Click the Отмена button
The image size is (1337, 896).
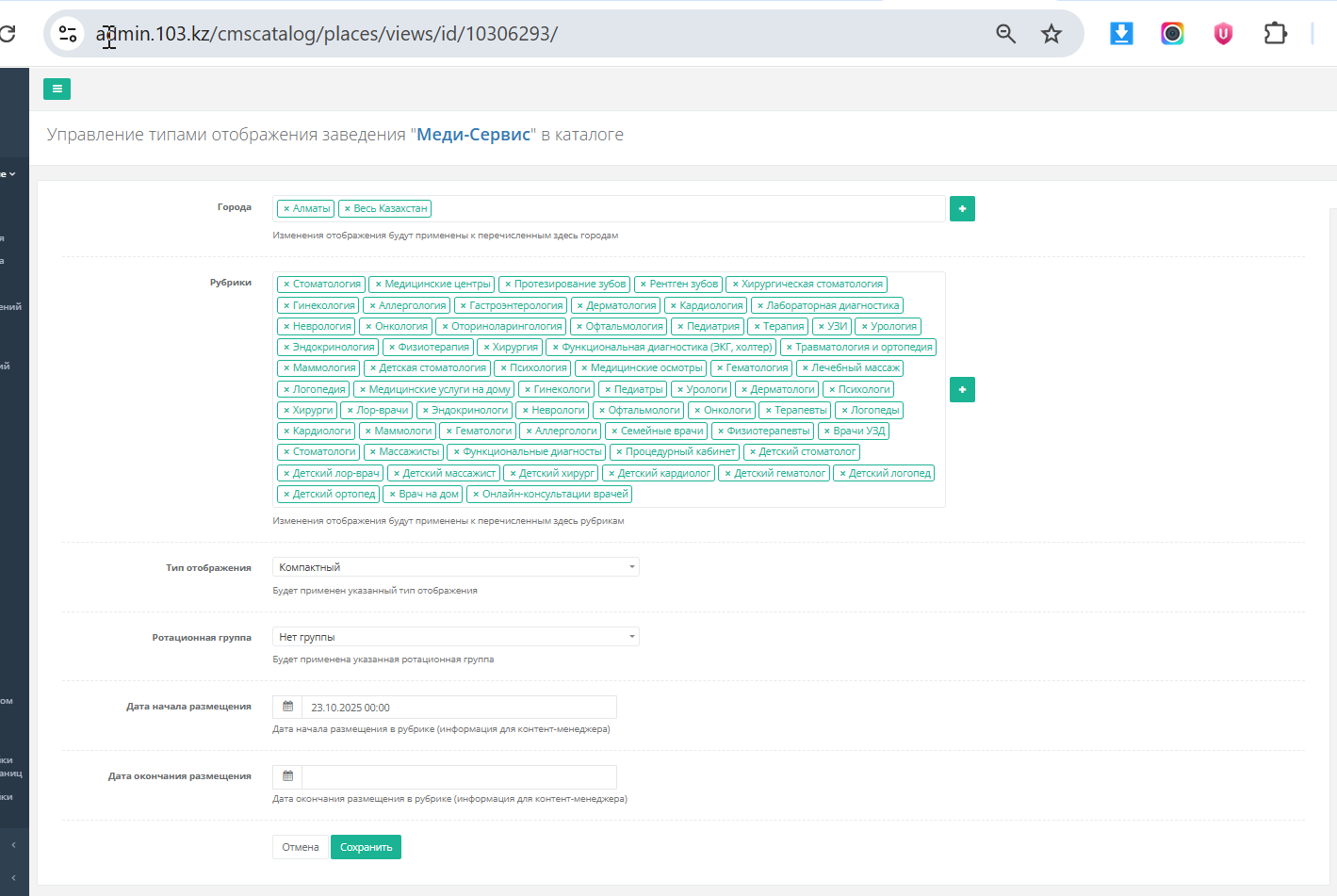point(301,847)
